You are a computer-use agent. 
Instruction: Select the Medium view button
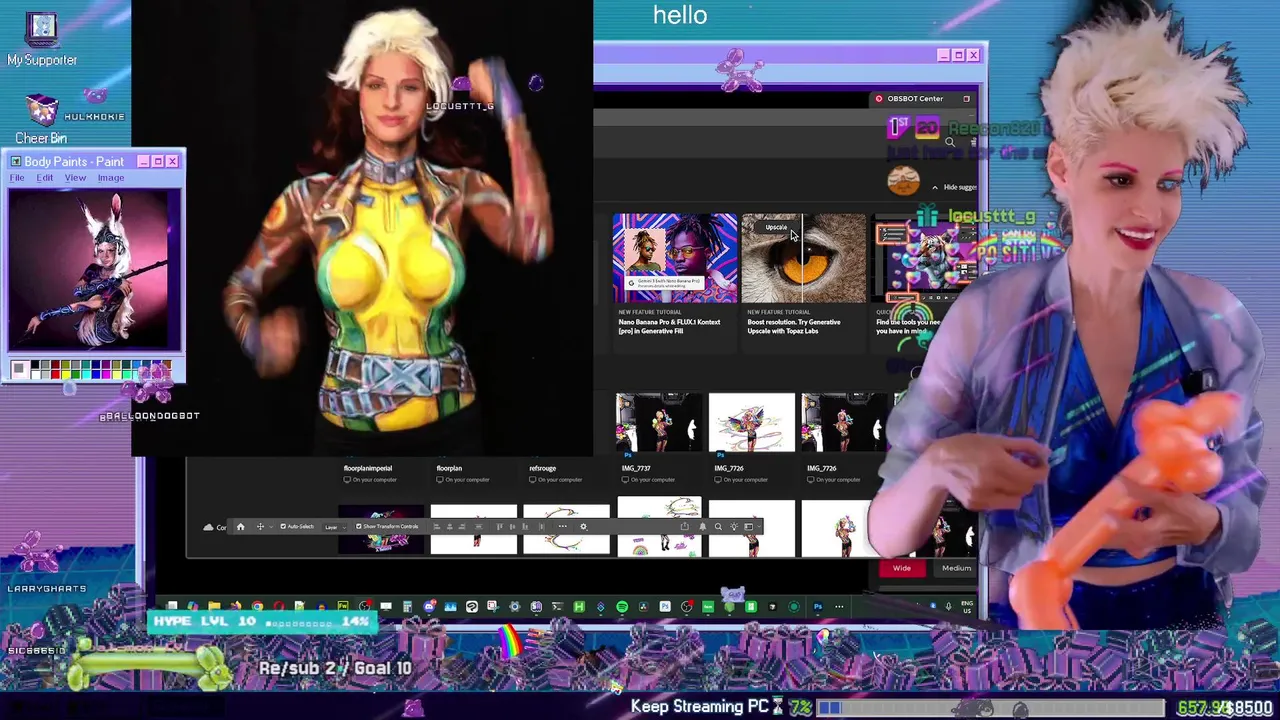[x=956, y=568]
